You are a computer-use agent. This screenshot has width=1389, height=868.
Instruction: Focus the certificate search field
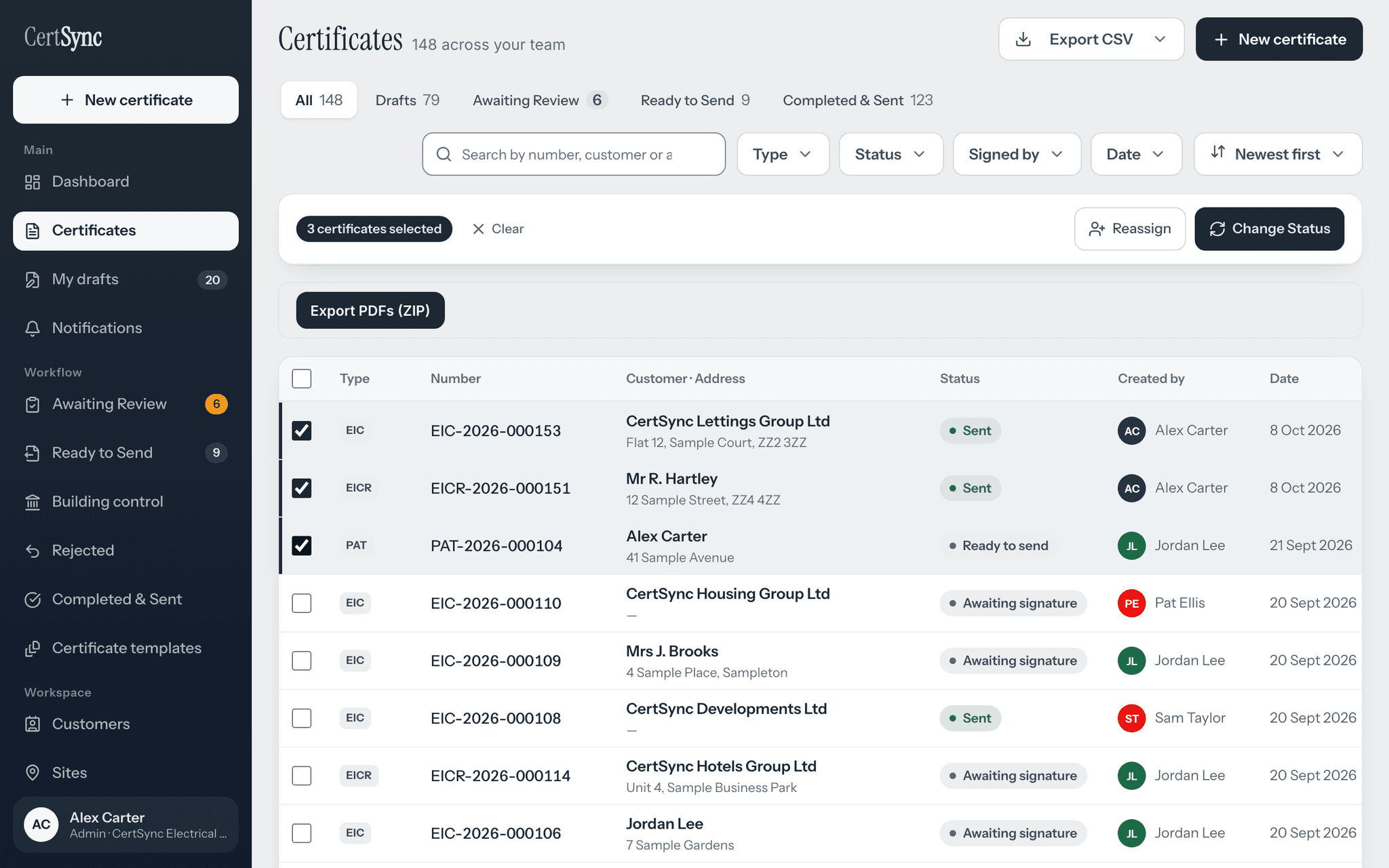point(574,155)
